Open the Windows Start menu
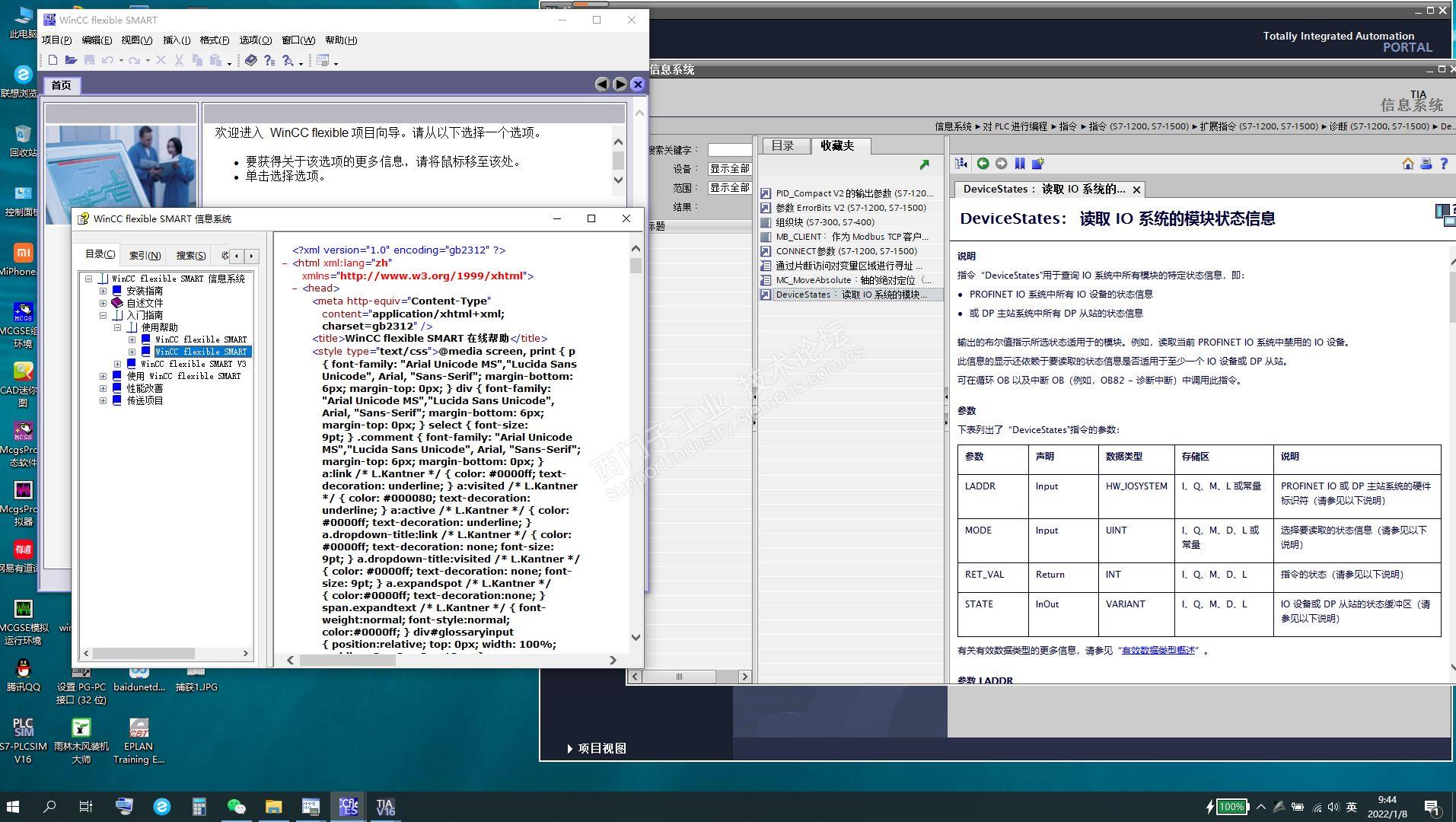The height and width of the screenshot is (822, 1456). click(13, 807)
